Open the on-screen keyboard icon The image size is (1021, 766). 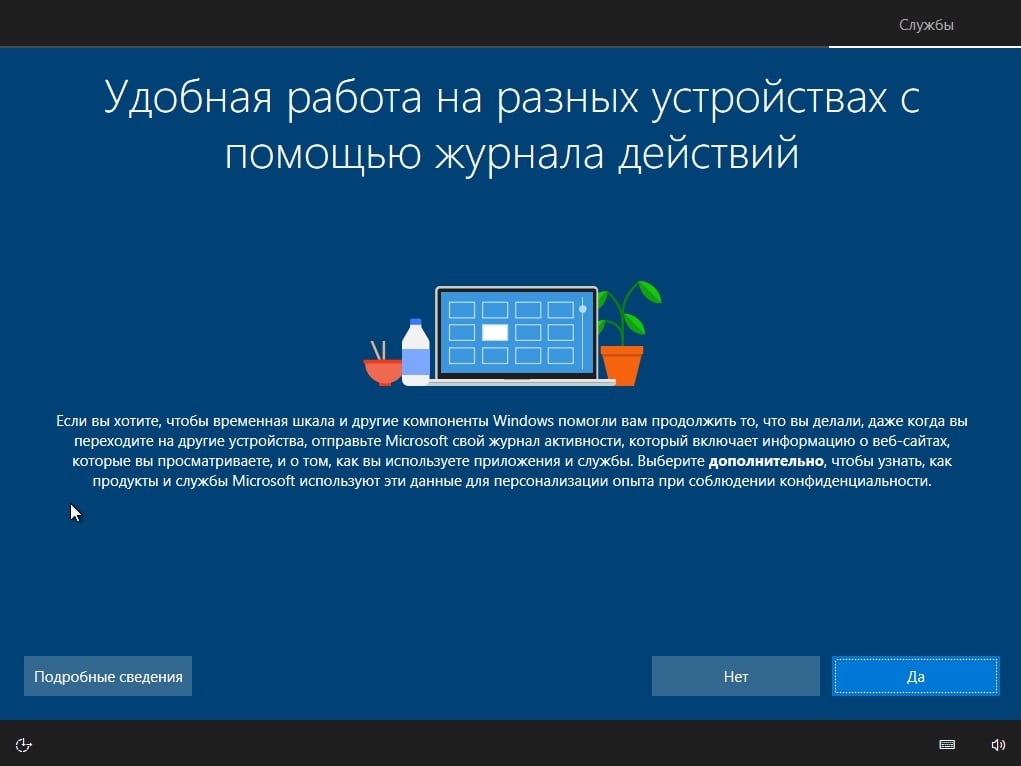pos(947,744)
